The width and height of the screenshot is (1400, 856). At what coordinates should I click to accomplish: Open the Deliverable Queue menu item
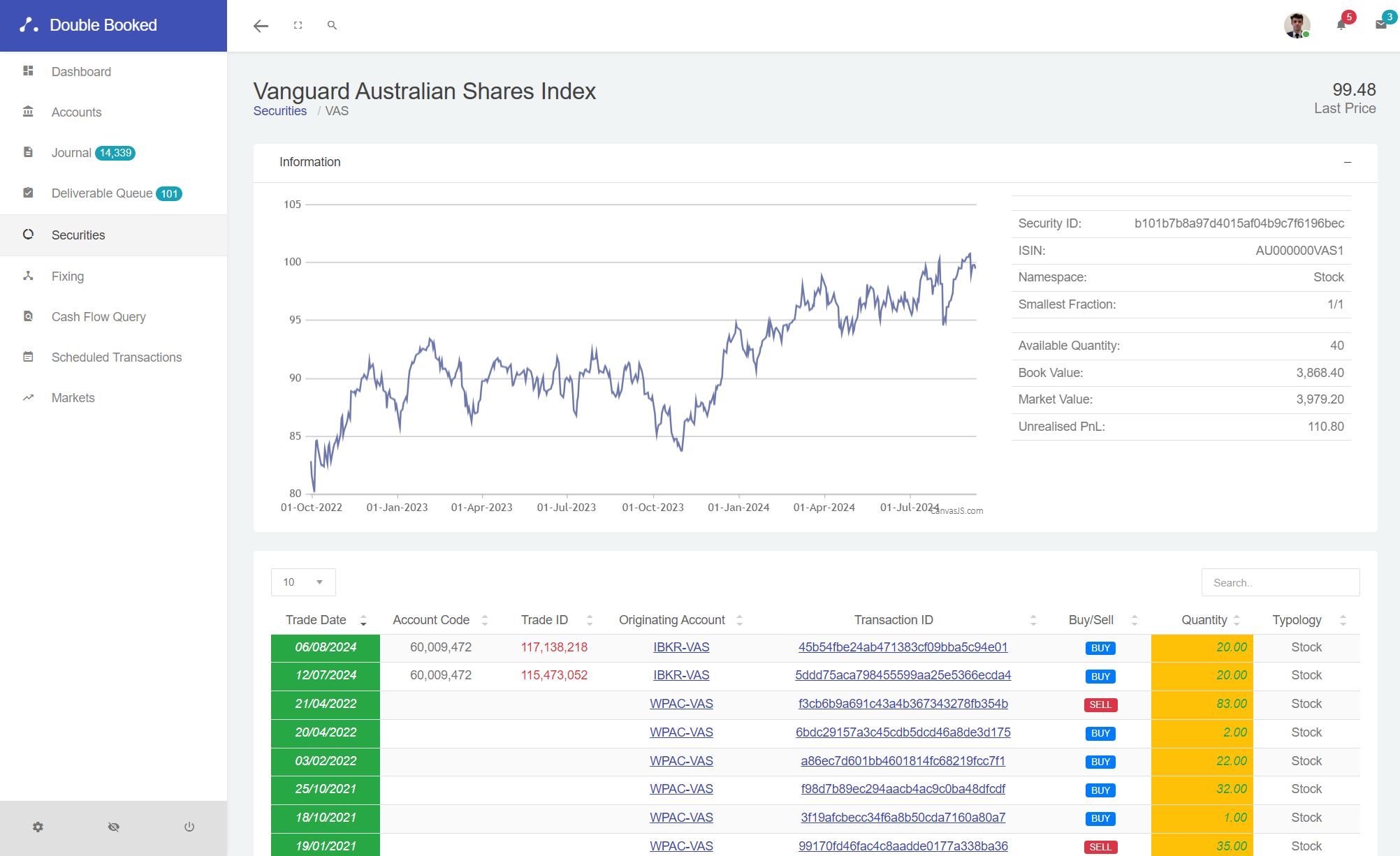click(x=113, y=193)
